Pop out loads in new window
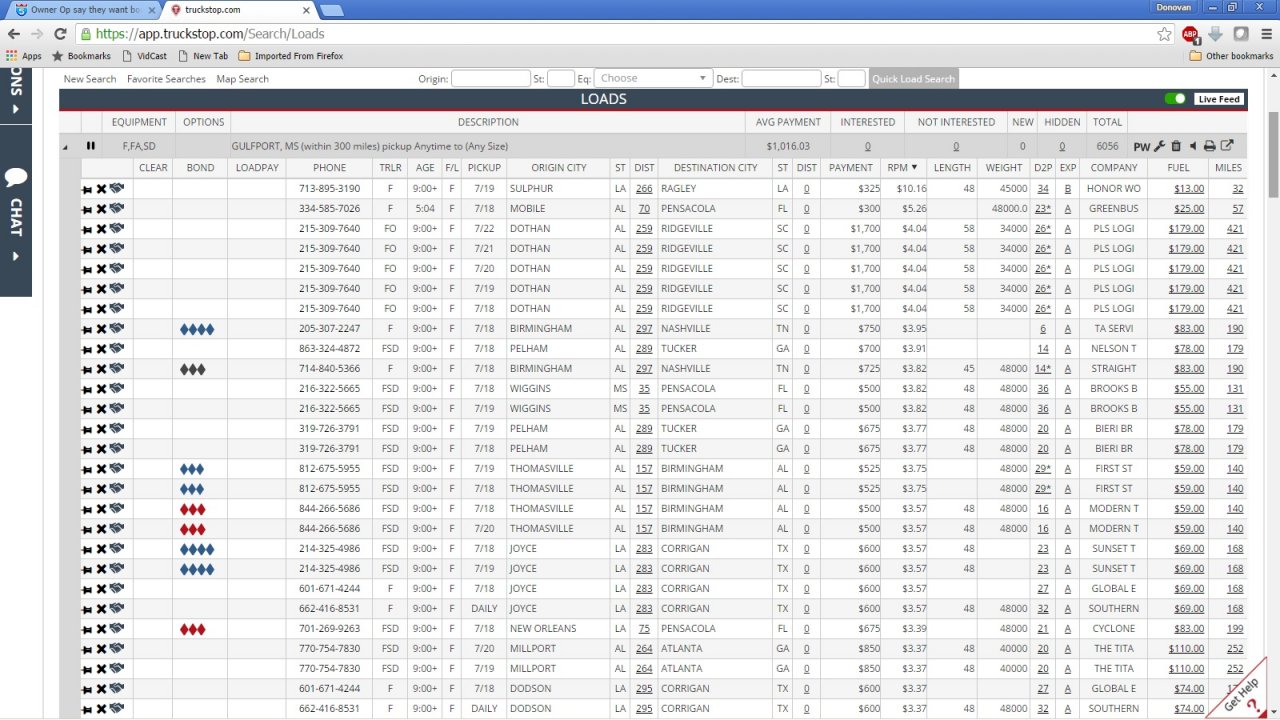 pyautogui.click(x=1227, y=146)
